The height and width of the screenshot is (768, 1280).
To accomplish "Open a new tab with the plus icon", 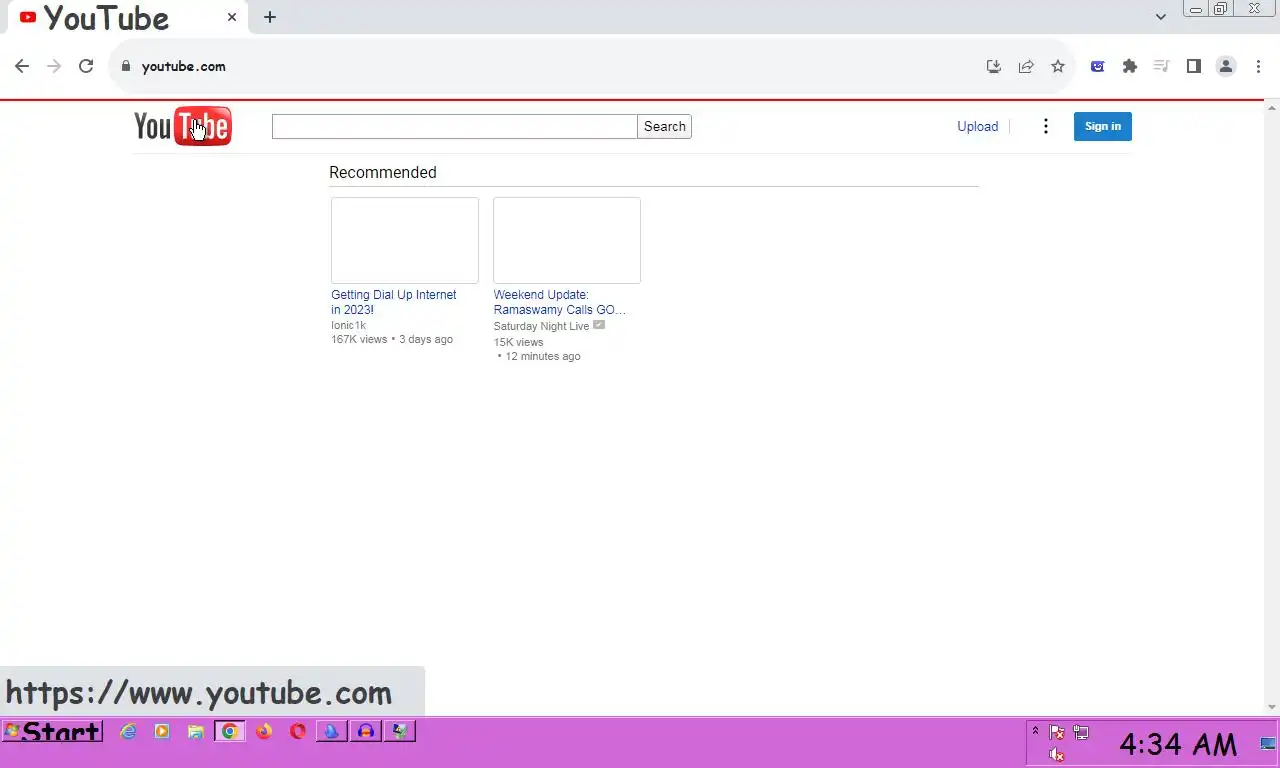I will [270, 17].
